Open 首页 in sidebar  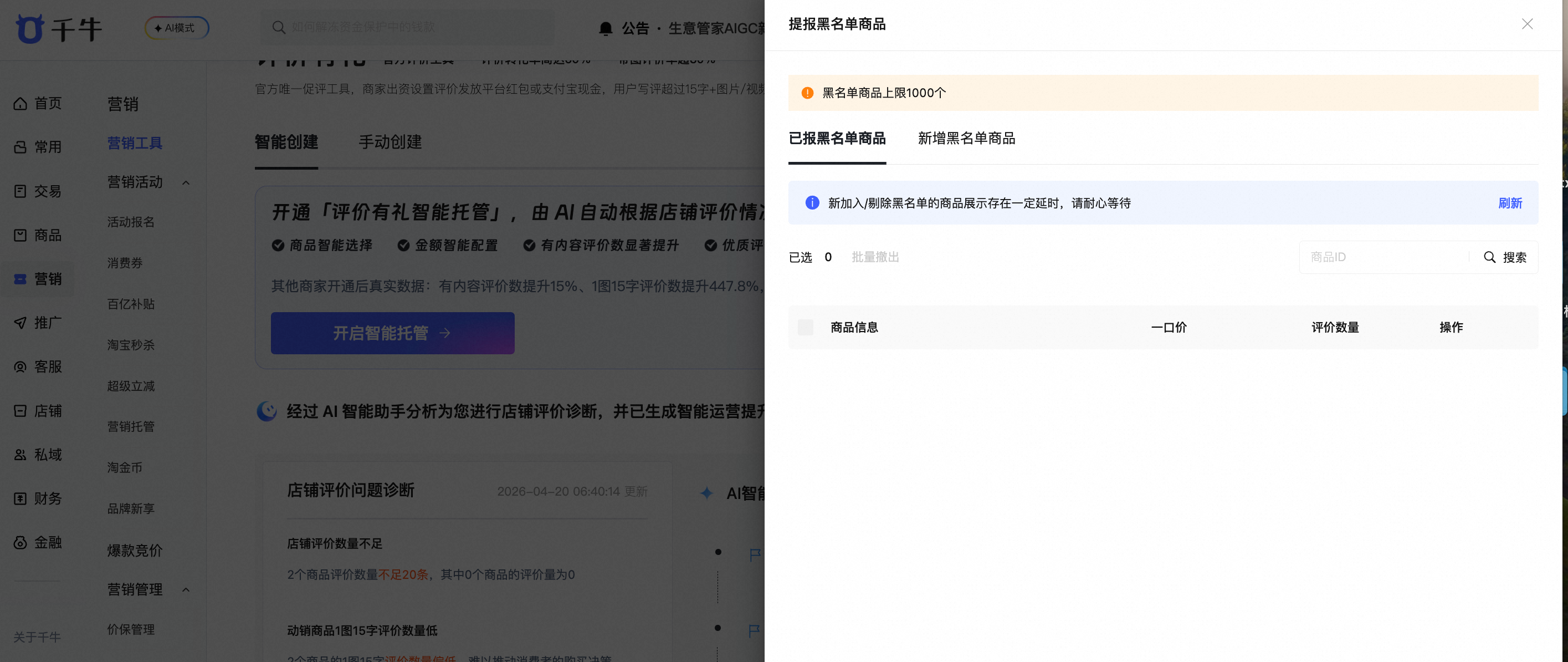click(x=38, y=104)
